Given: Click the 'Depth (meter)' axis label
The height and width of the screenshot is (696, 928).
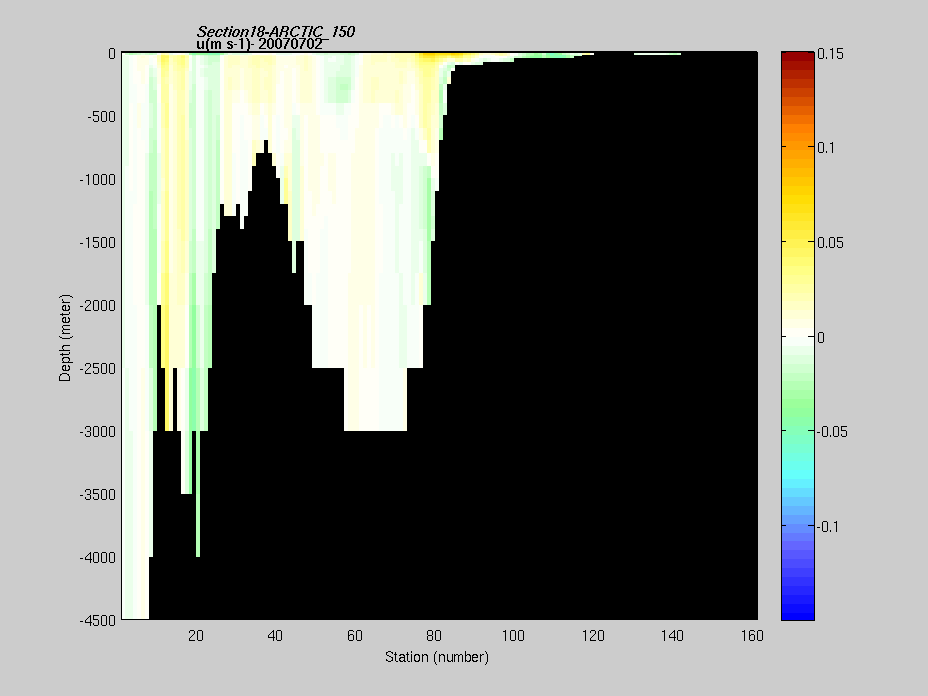Looking at the screenshot, I should click(65, 337).
